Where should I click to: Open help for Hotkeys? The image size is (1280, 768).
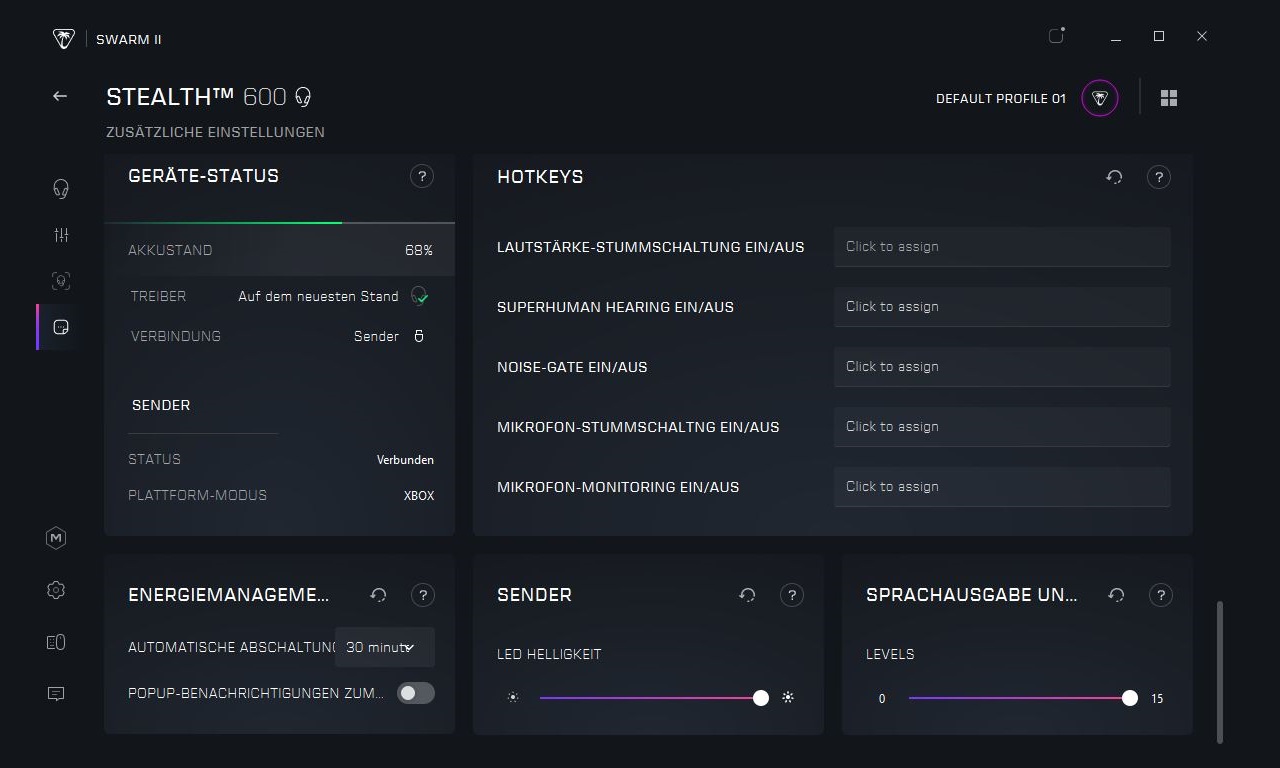(1159, 177)
